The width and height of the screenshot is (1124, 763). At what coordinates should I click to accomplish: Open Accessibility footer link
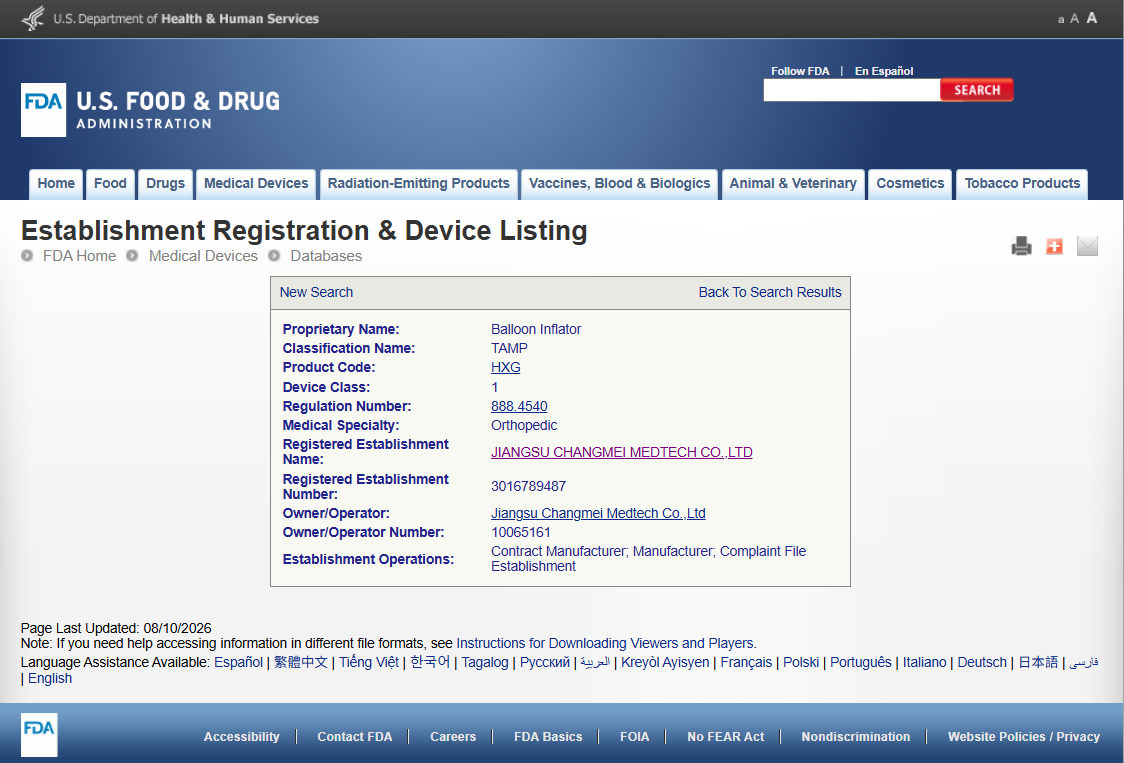coord(242,736)
